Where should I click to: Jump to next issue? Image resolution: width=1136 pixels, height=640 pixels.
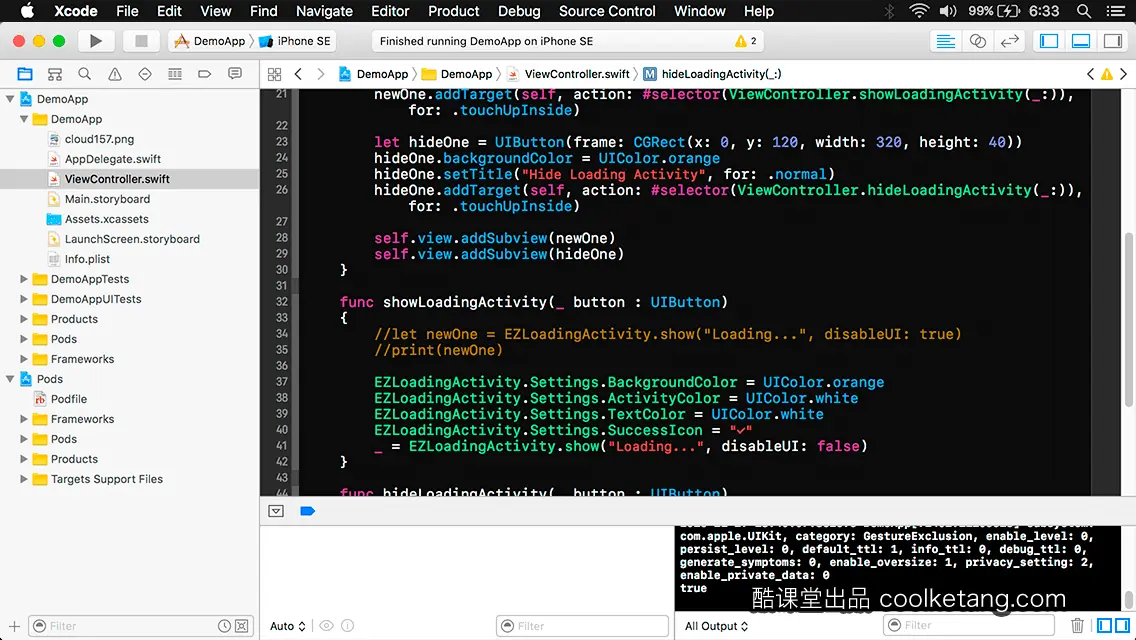[x=1124, y=74]
